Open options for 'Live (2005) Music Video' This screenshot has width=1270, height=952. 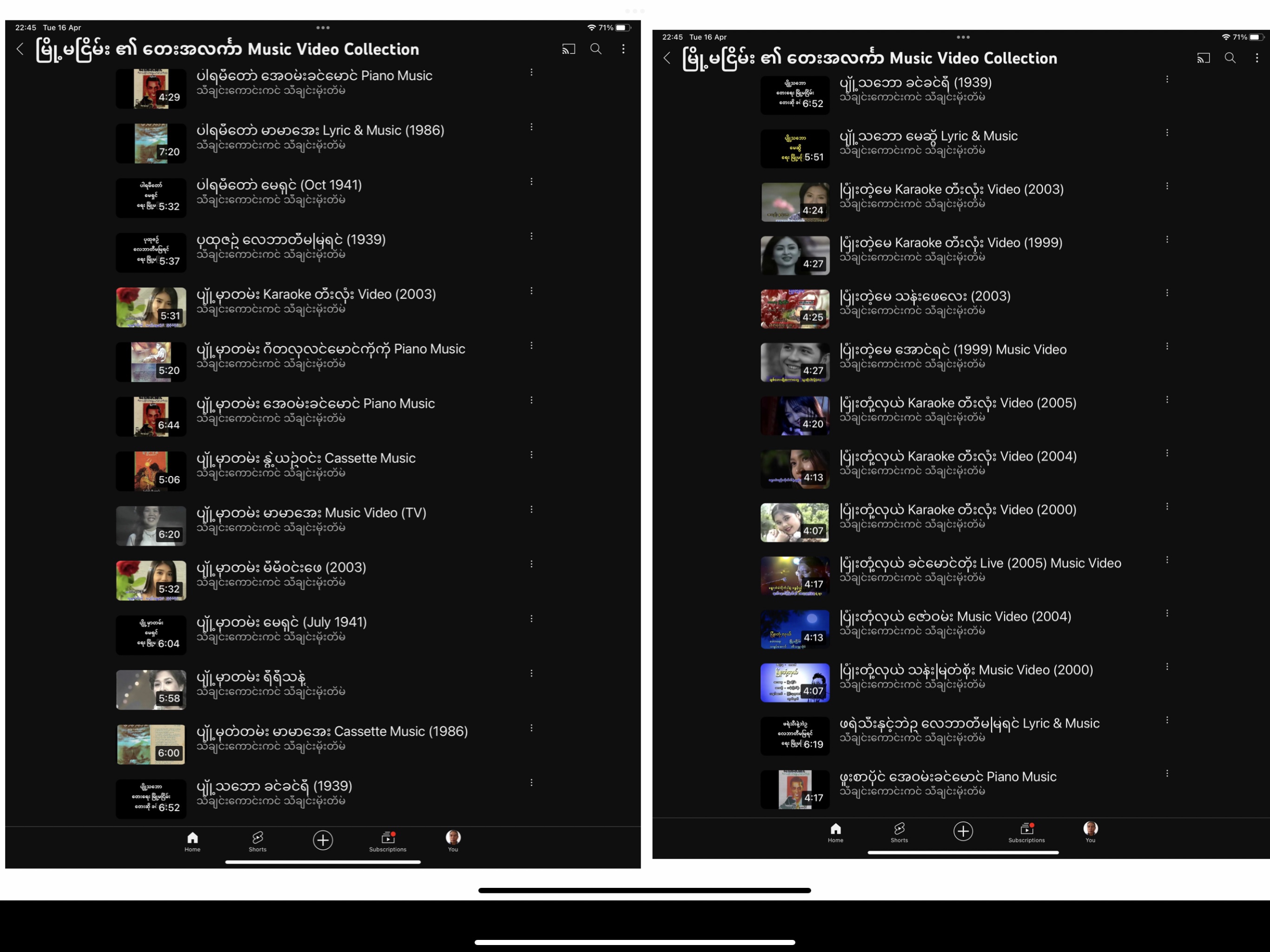1167,560
